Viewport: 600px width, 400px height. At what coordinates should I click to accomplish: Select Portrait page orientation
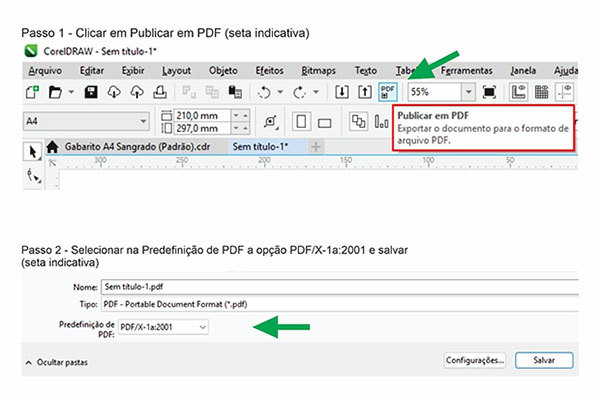point(301,122)
